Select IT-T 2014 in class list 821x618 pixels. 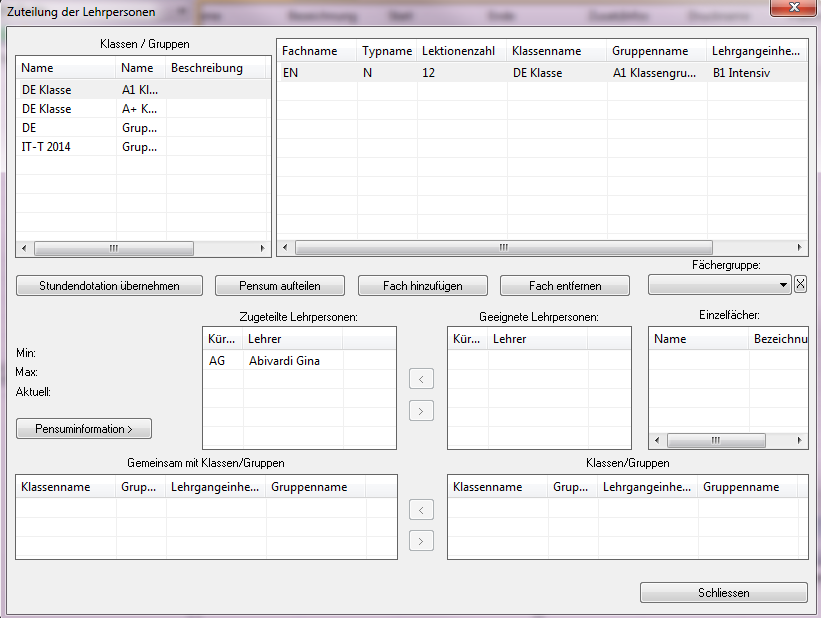[x=46, y=147]
